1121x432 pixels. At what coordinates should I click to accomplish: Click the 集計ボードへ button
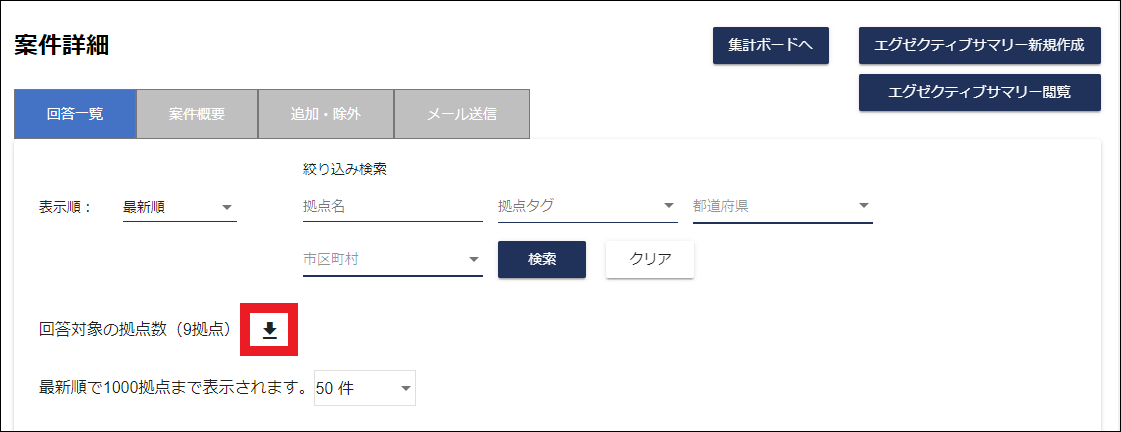coord(770,46)
